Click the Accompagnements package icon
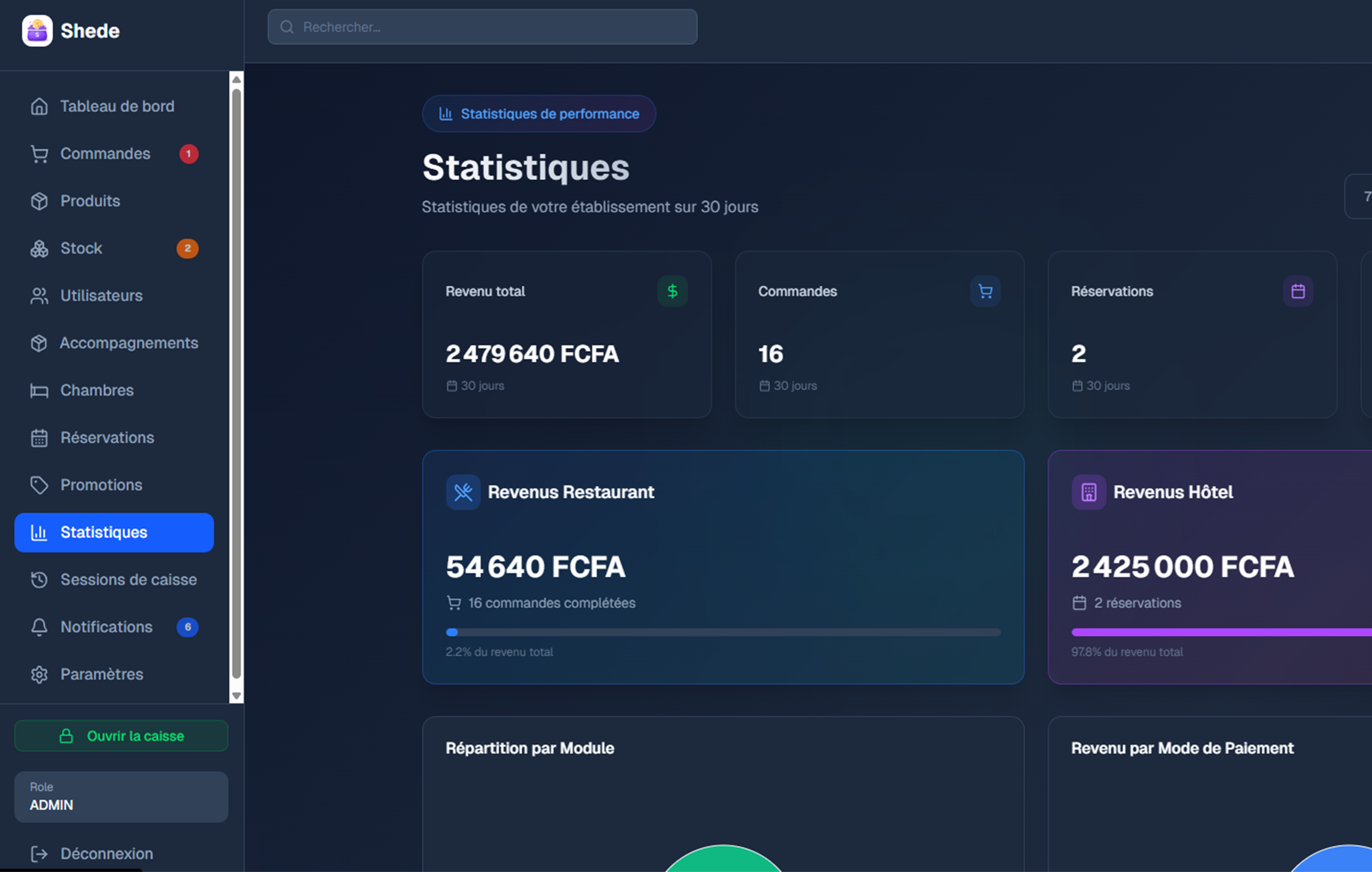 point(39,343)
